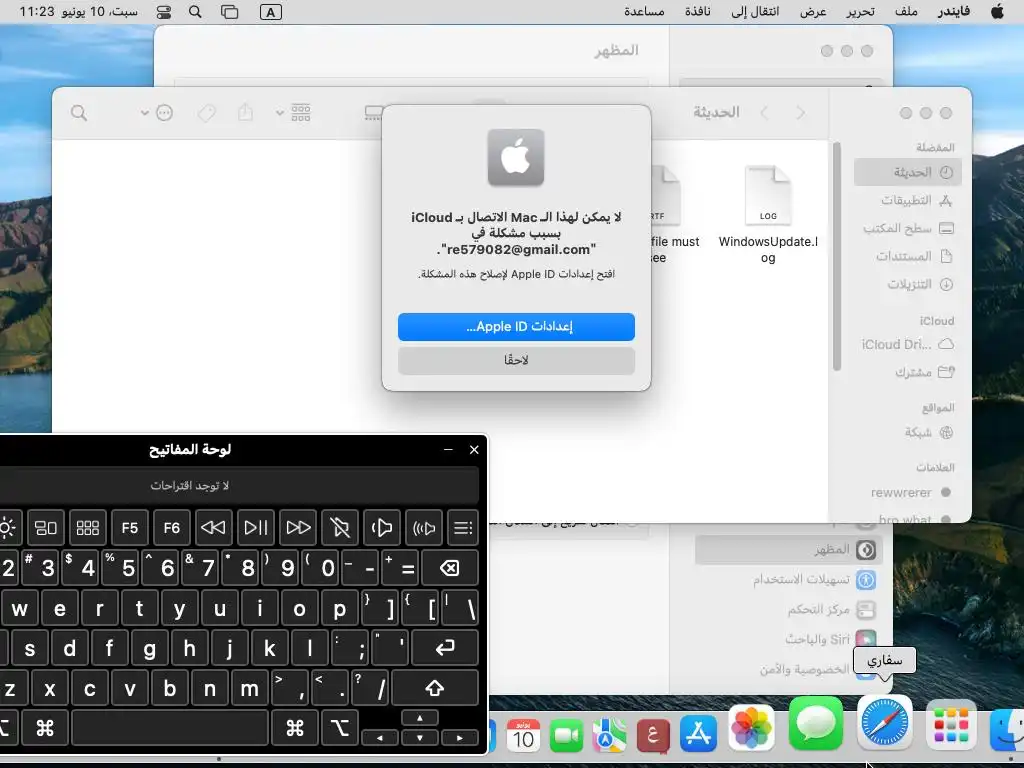Screen dimensions: 1024x768
Task: Open التطبيقات (Applications) in Finder sidebar
Action: click(x=908, y=200)
